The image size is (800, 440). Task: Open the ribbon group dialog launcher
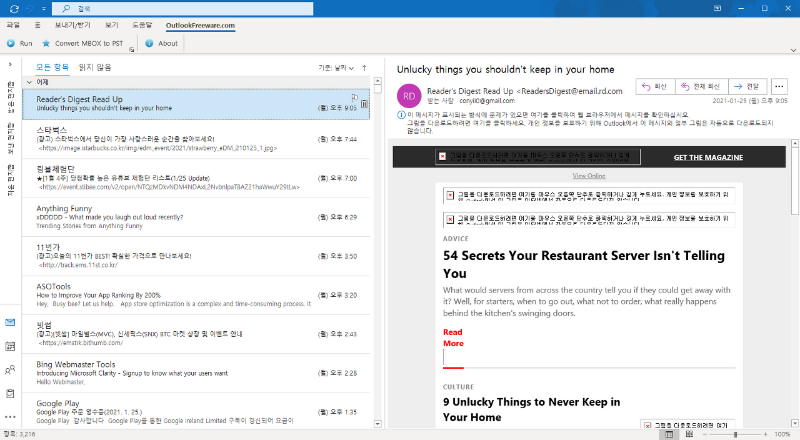pos(132,50)
